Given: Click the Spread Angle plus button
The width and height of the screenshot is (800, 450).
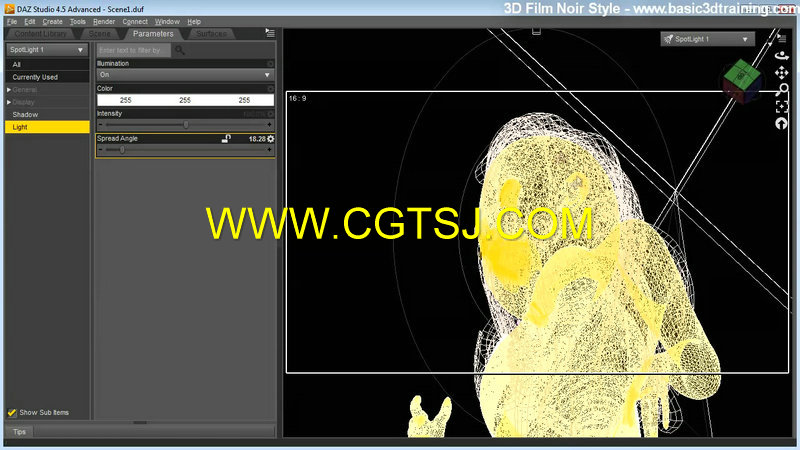Looking at the screenshot, I should 269,149.
